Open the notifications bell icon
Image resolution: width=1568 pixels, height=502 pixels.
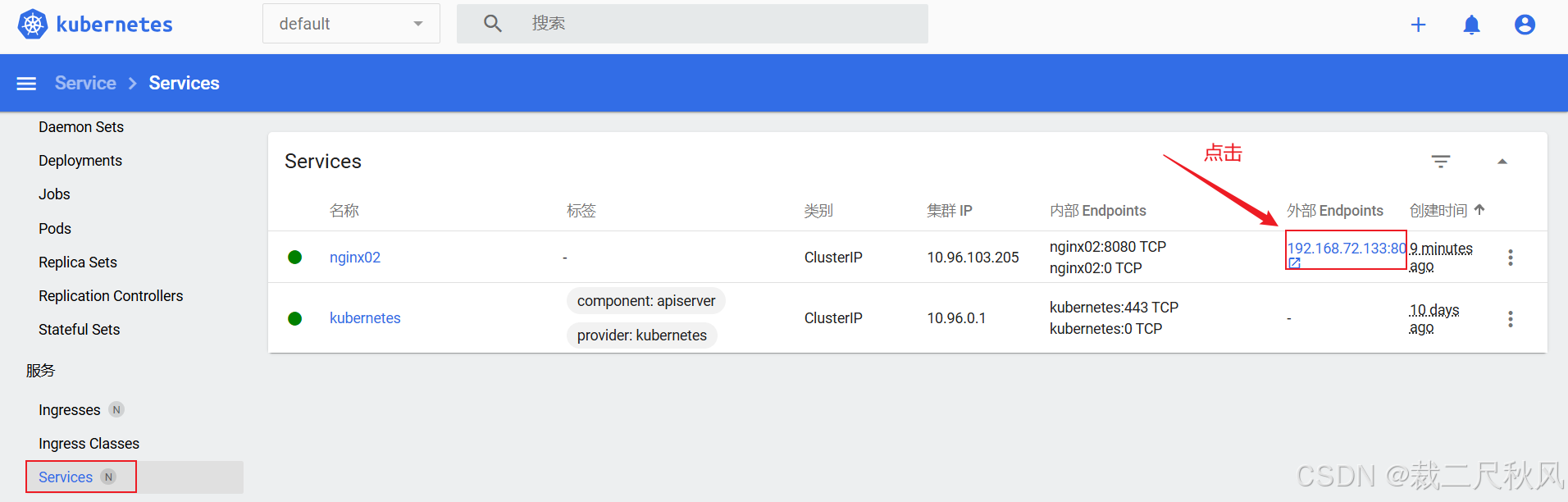click(1471, 25)
